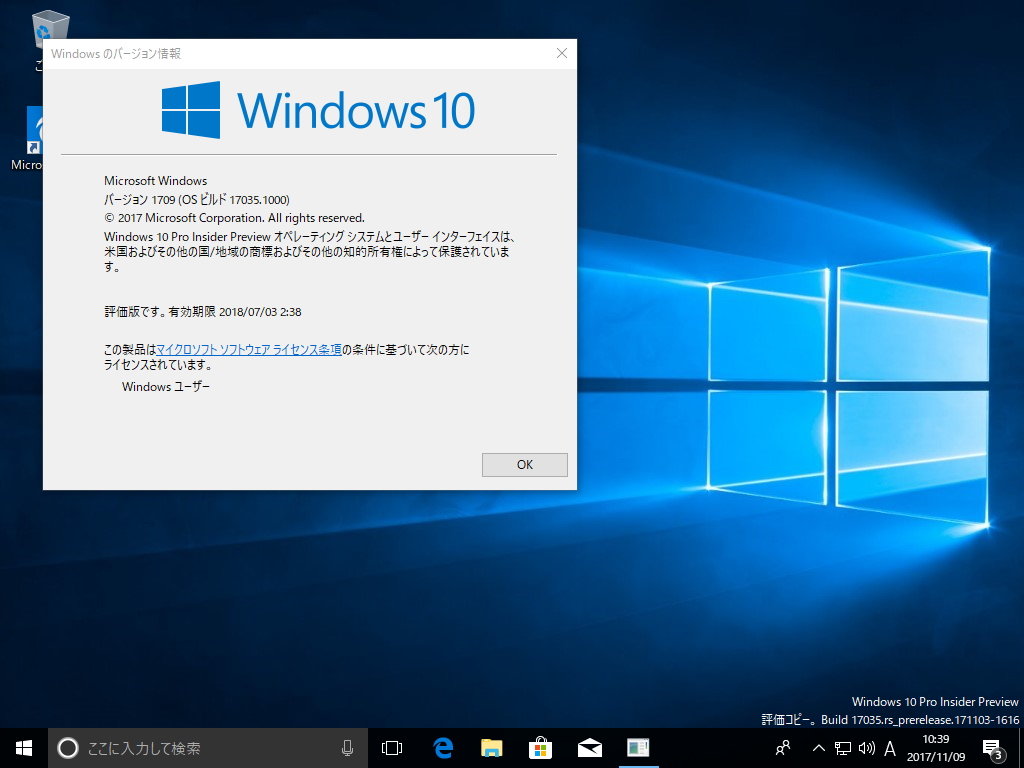This screenshot has width=1024, height=768.
Task: Open the Start menu
Action: pyautogui.click(x=22, y=747)
